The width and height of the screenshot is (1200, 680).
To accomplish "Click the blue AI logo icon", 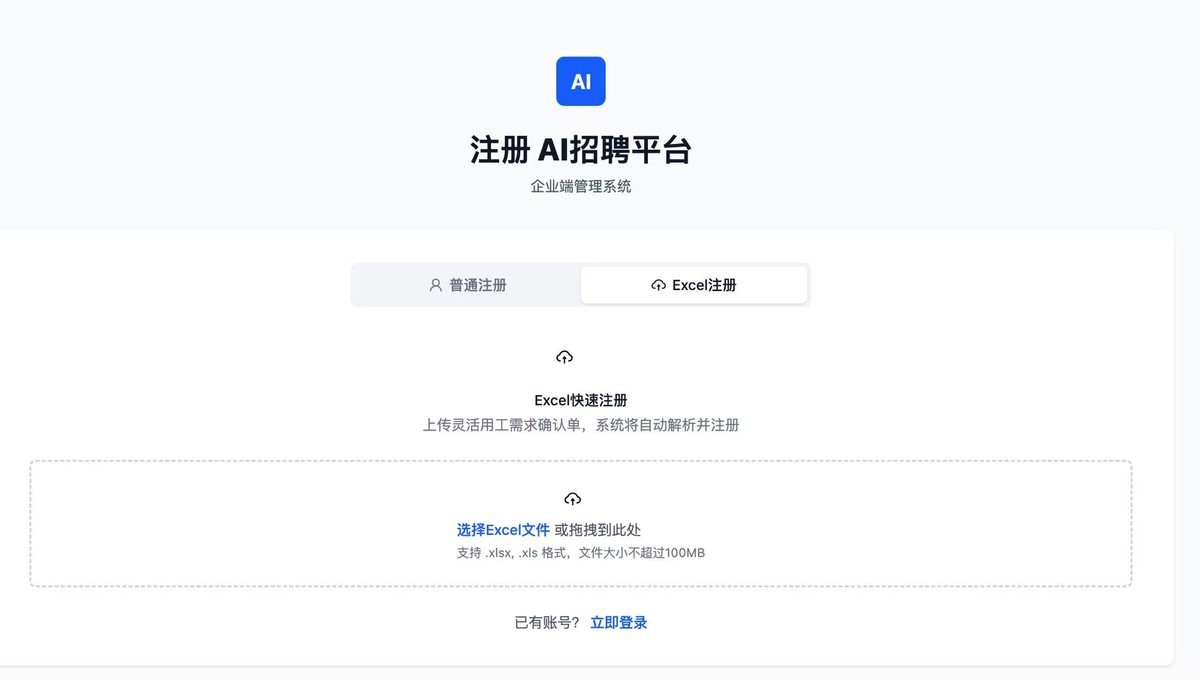I will coord(581,81).
